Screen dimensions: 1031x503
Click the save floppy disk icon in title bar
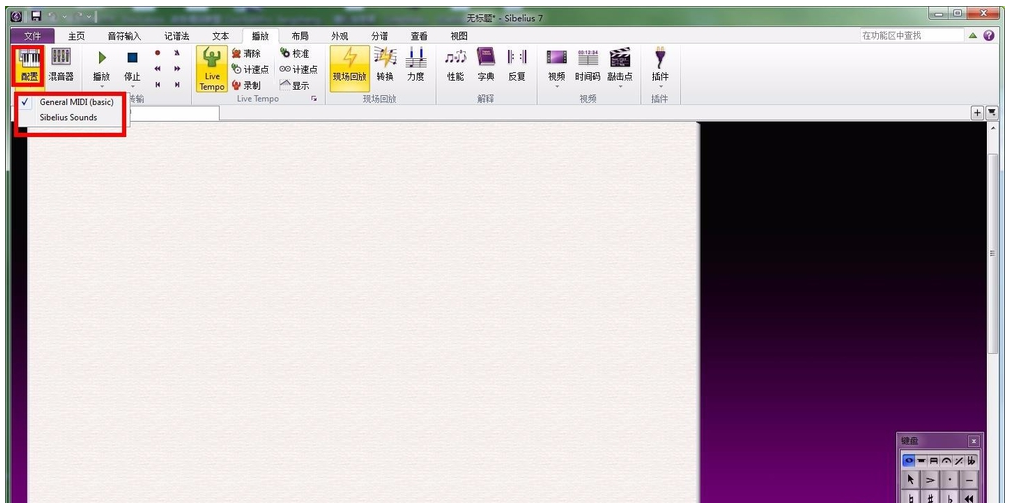click(x=36, y=16)
